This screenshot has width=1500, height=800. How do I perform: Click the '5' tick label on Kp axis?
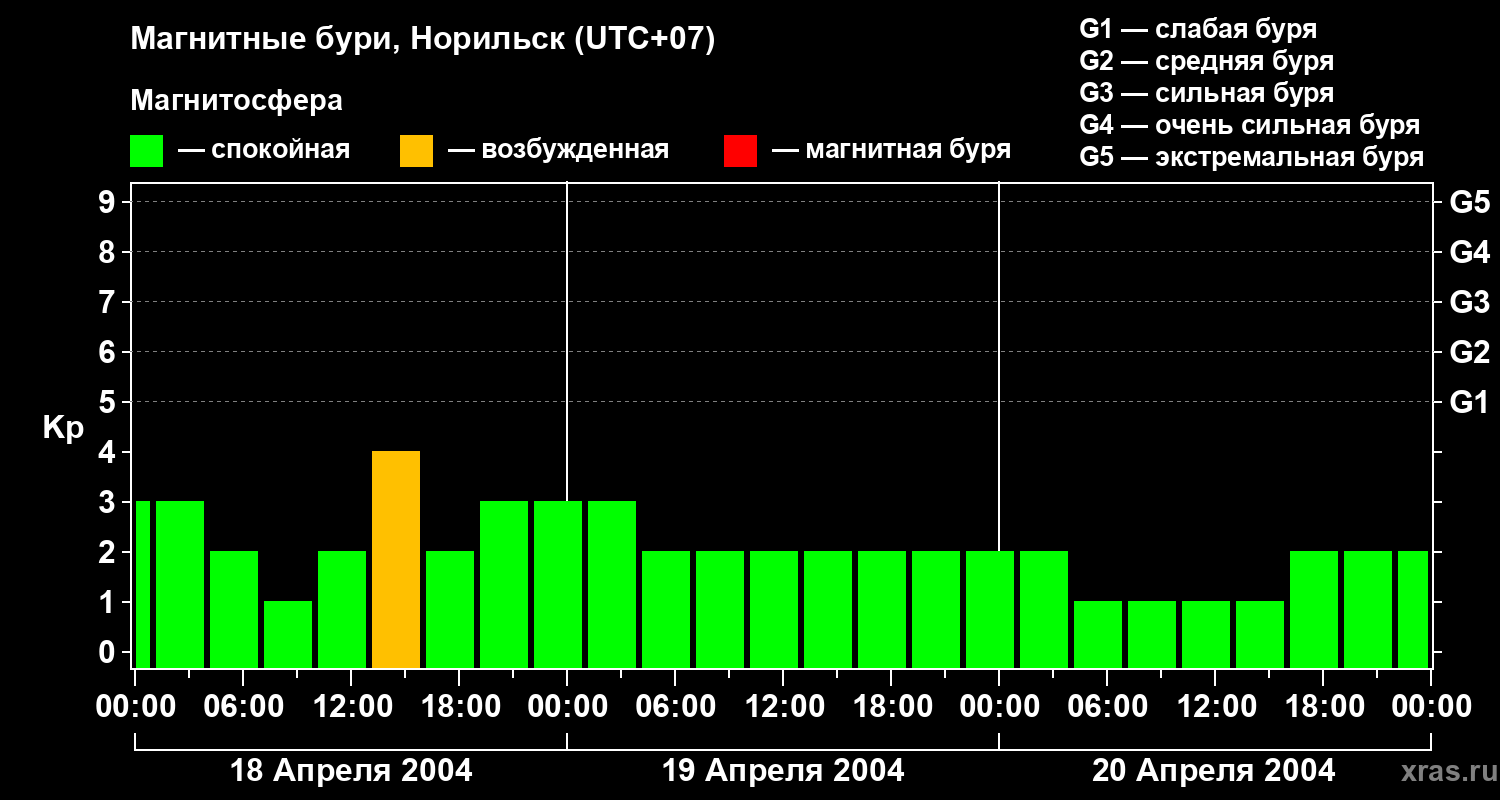click(x=108, y=402)
